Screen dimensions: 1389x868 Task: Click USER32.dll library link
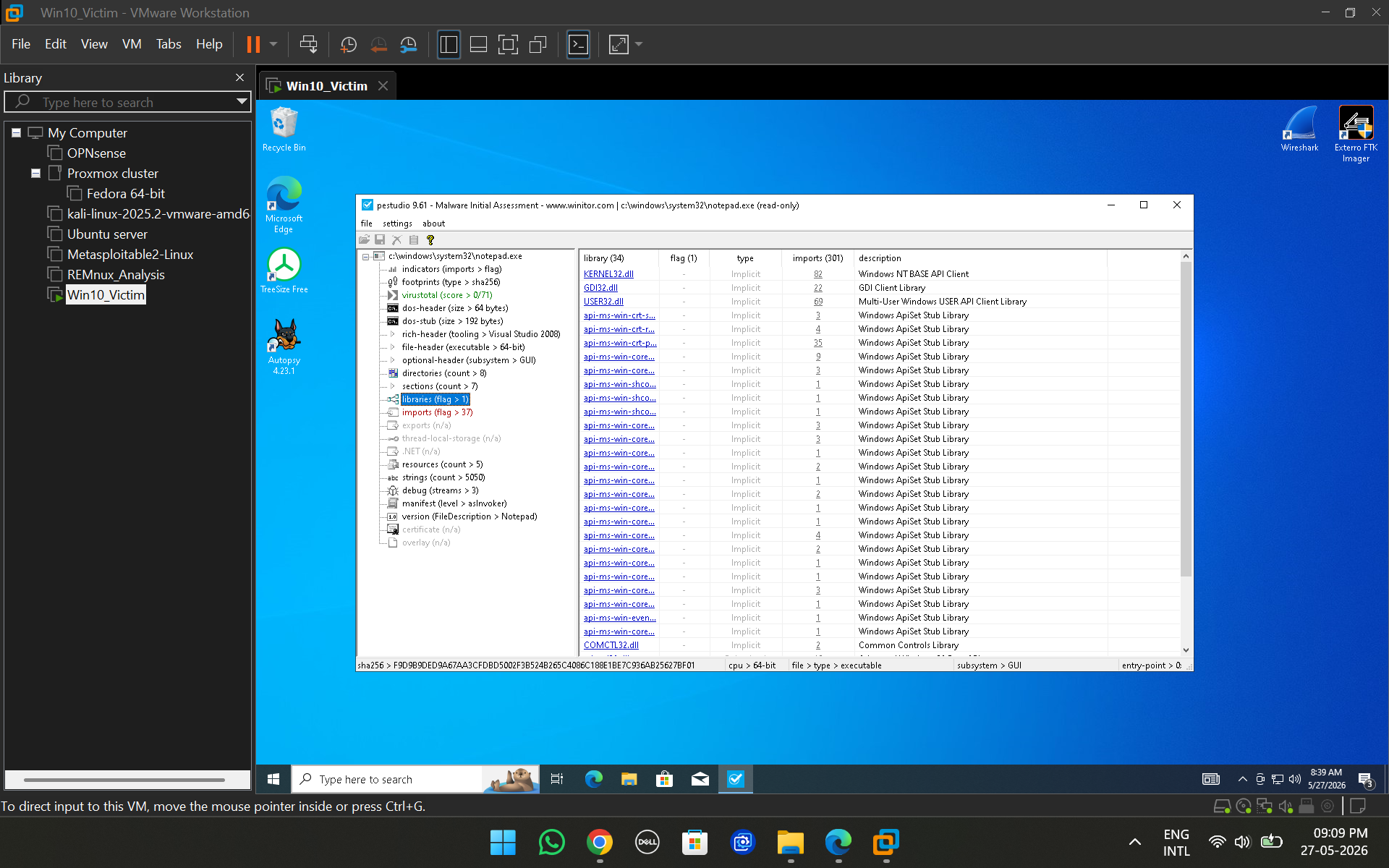[603, 302]
